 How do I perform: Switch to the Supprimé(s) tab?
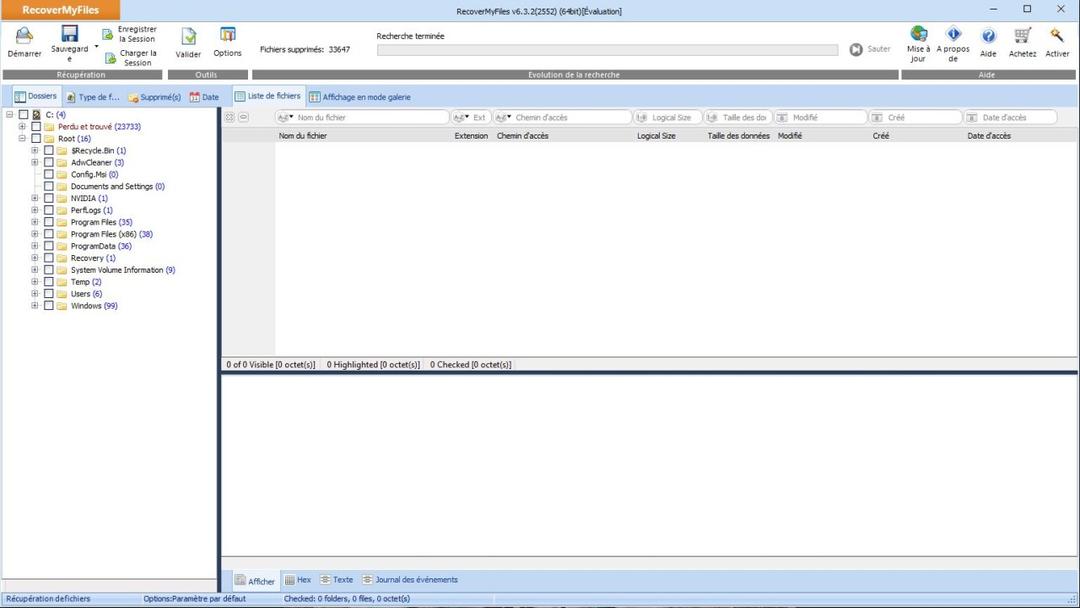tap(154, 97)
